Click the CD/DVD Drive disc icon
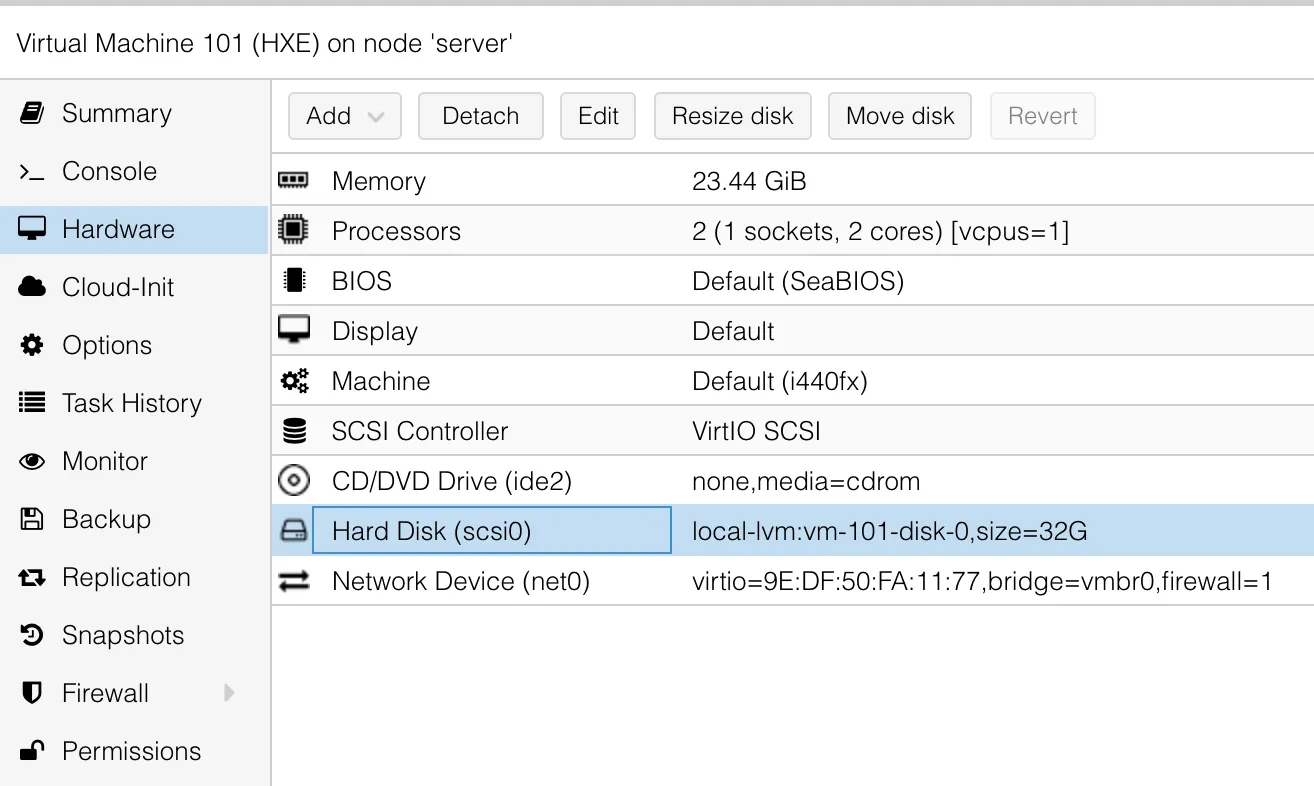The image size is (1314, 786). click(293, 481)
